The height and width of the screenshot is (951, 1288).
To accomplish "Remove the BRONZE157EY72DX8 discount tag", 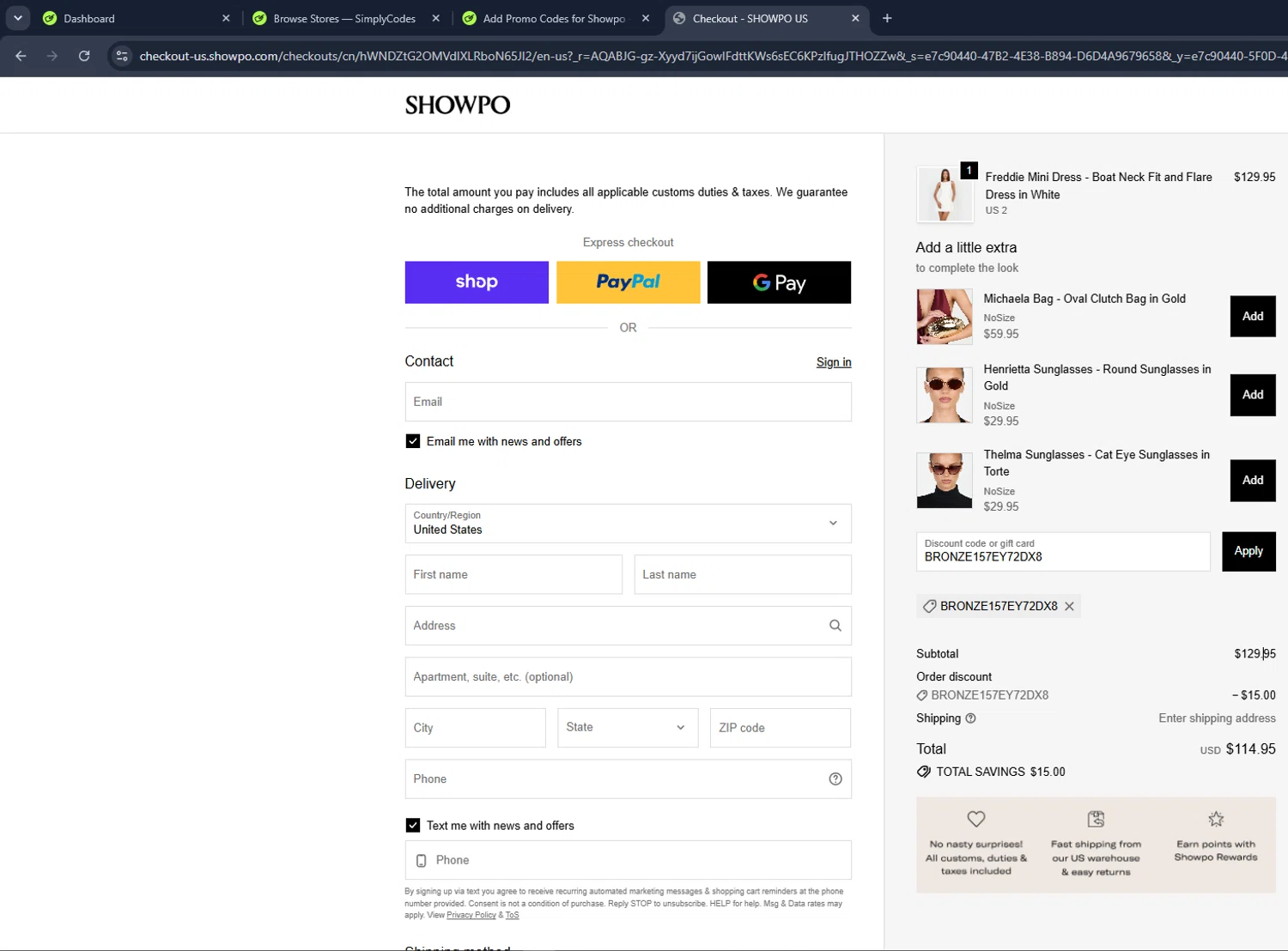I will [x=1069, y=606].
